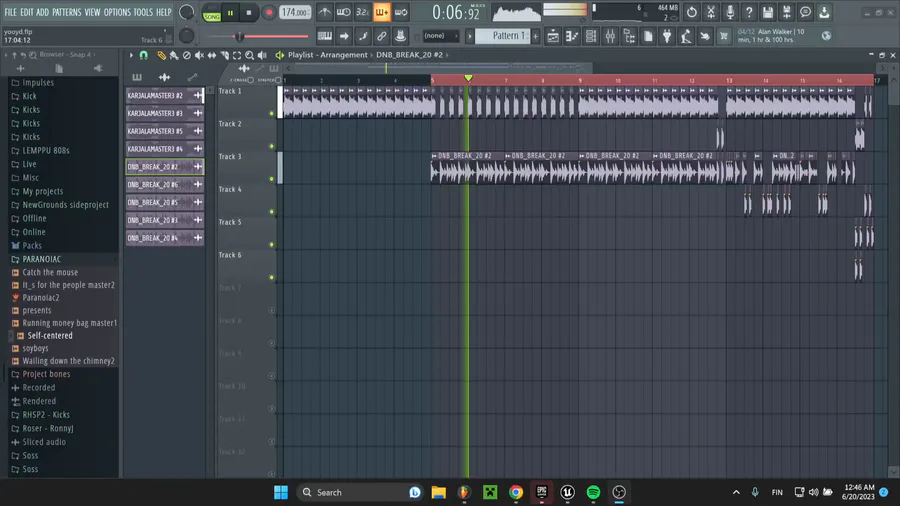Select the playlist Slice tool
The width and height of the screenshot is (900, 506).
(x=224, y=55)
